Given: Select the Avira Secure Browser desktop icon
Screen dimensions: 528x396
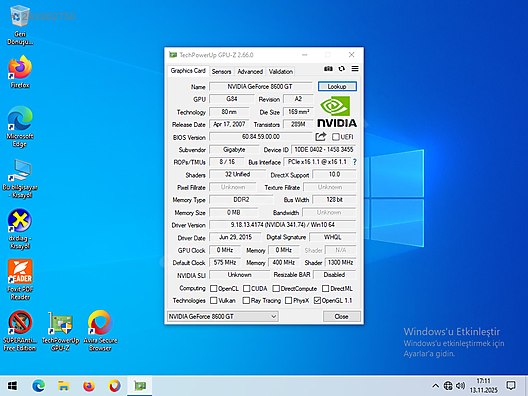Looking at the screenshot, I should click(x=100, y=331).
